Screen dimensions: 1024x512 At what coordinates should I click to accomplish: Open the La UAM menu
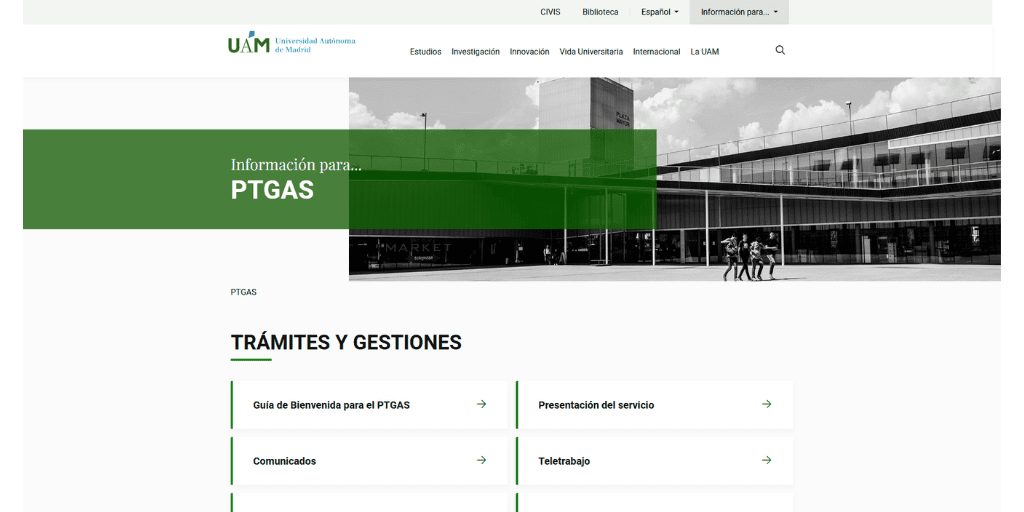pyautogui.click(x=705, y=52)
